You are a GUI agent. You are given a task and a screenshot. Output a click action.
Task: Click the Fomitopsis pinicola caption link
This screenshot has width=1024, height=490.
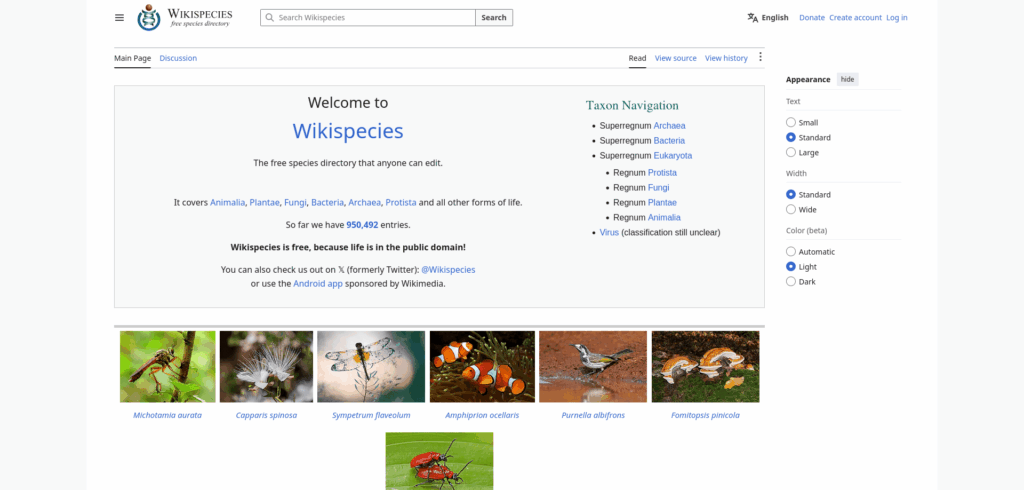coord(705,416)
